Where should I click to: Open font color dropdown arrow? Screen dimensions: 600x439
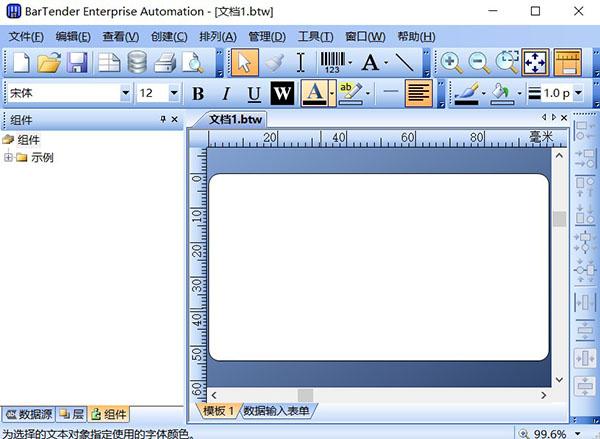pos(332,93)
